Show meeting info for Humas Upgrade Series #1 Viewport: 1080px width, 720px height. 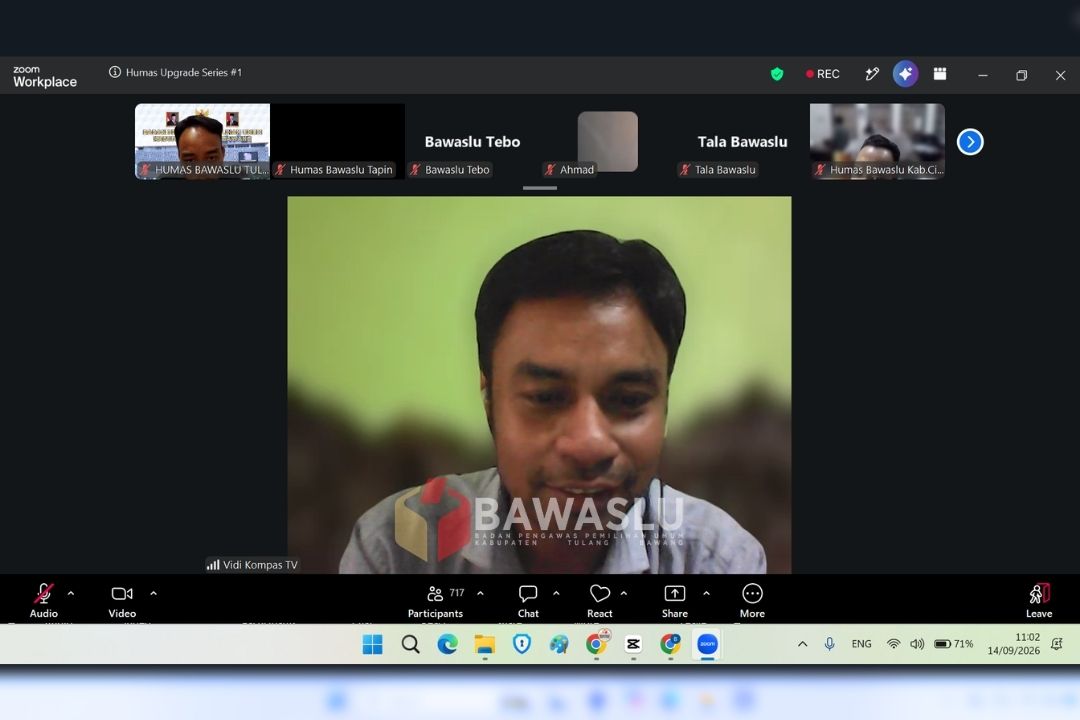[x=114, y=72]
